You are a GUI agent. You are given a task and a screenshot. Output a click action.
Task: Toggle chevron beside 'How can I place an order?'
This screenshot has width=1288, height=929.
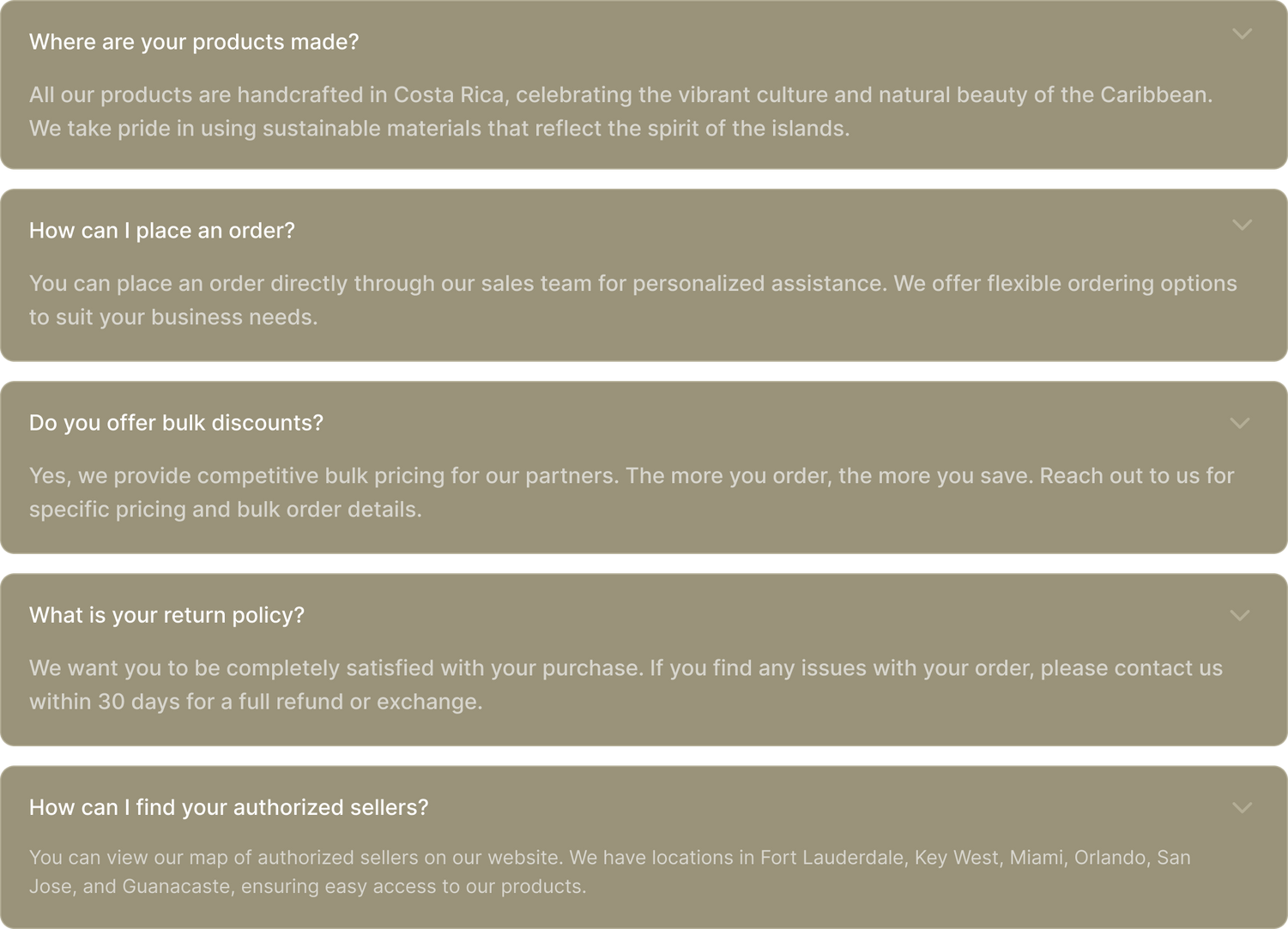[x=1242, y=226]
